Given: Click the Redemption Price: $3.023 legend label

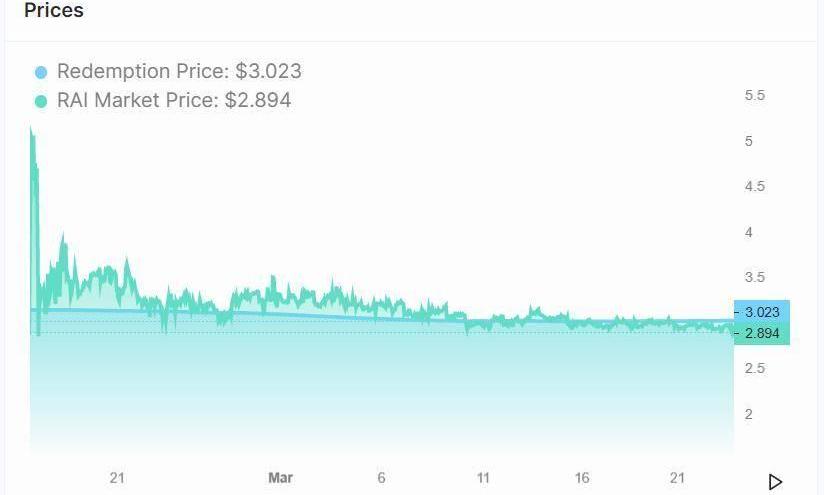Looking at the screenshot, I should (179, 71).
